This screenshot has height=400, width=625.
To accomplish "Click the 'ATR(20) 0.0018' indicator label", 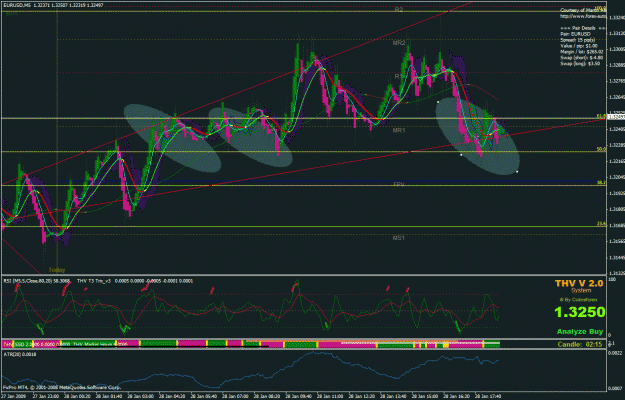I will (20, 354).
